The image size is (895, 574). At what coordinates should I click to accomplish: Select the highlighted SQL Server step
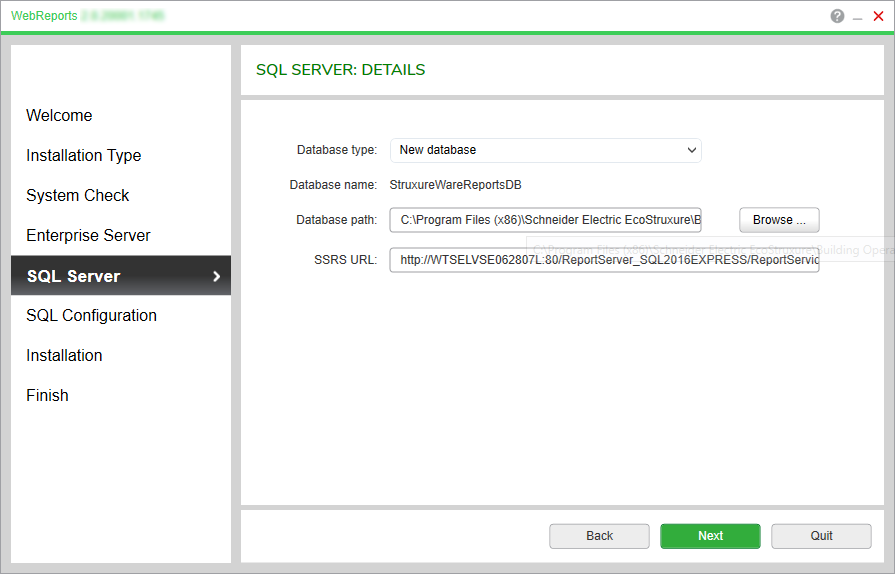[74, 276]
